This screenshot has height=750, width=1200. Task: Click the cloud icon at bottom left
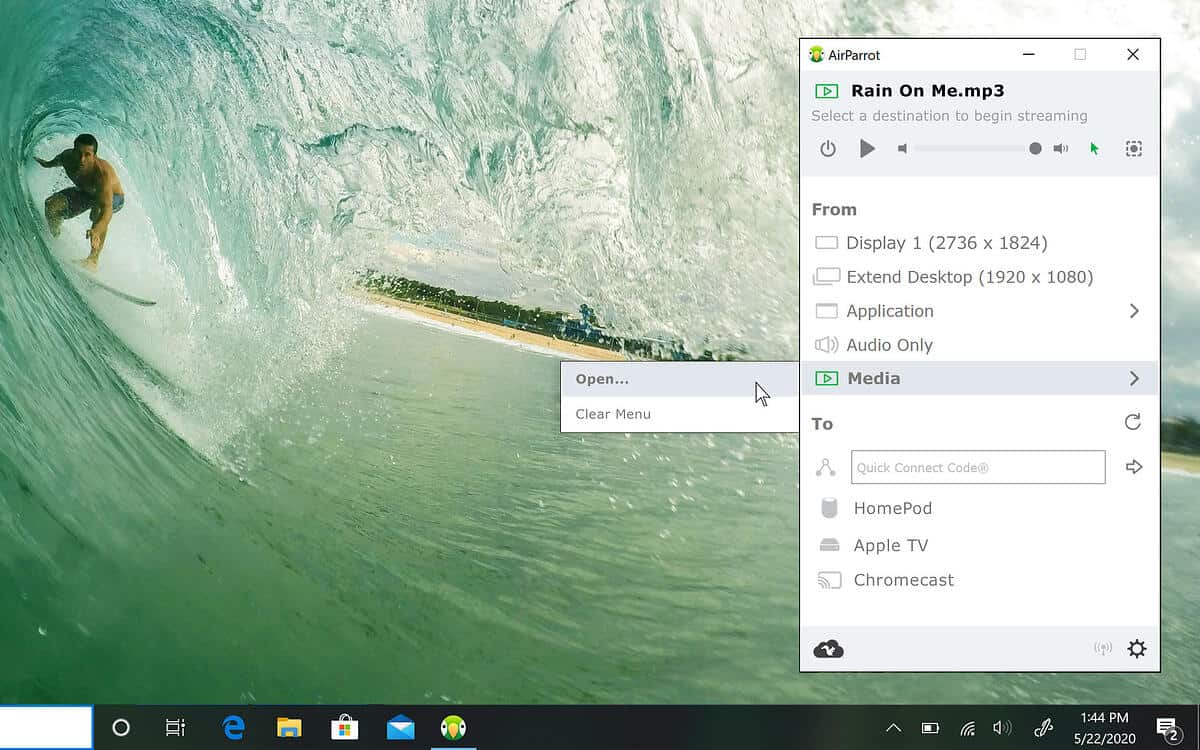point(828,650)
